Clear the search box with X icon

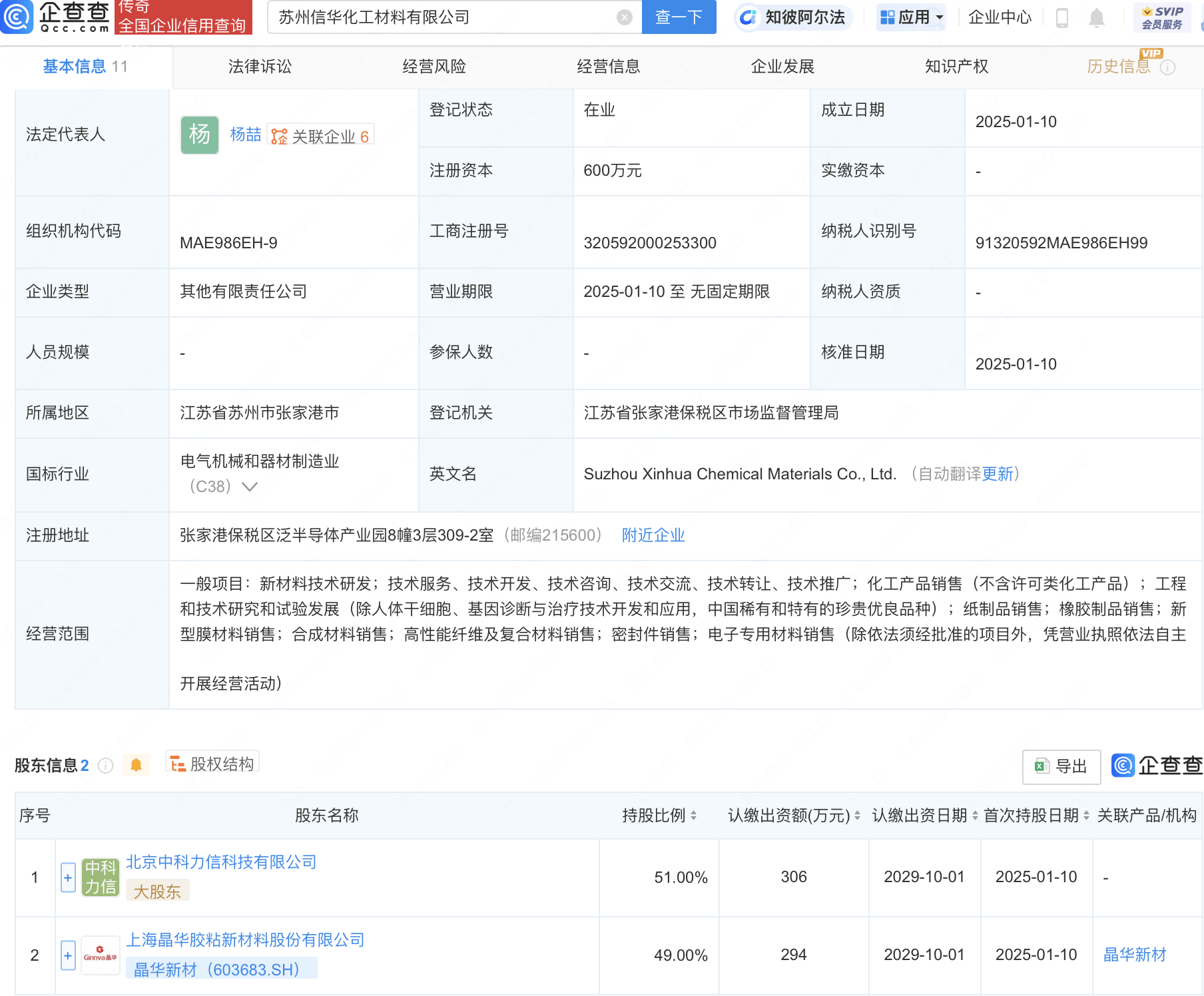(x=624, y=17)
